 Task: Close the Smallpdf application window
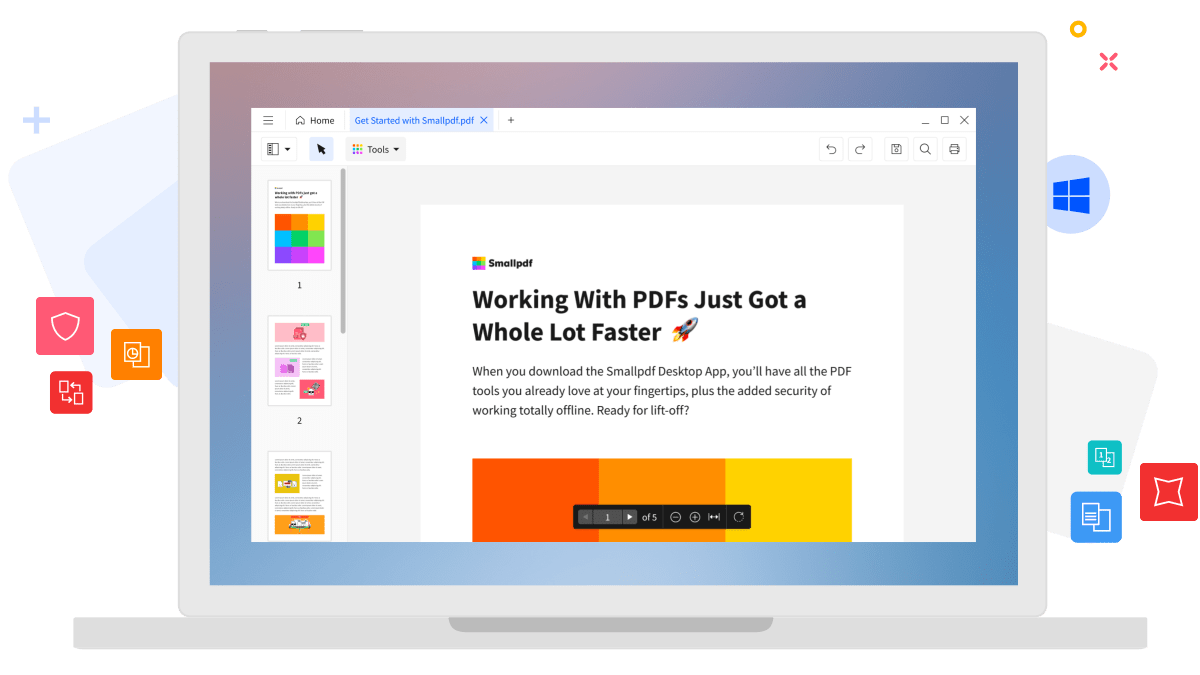coord(964,120)
